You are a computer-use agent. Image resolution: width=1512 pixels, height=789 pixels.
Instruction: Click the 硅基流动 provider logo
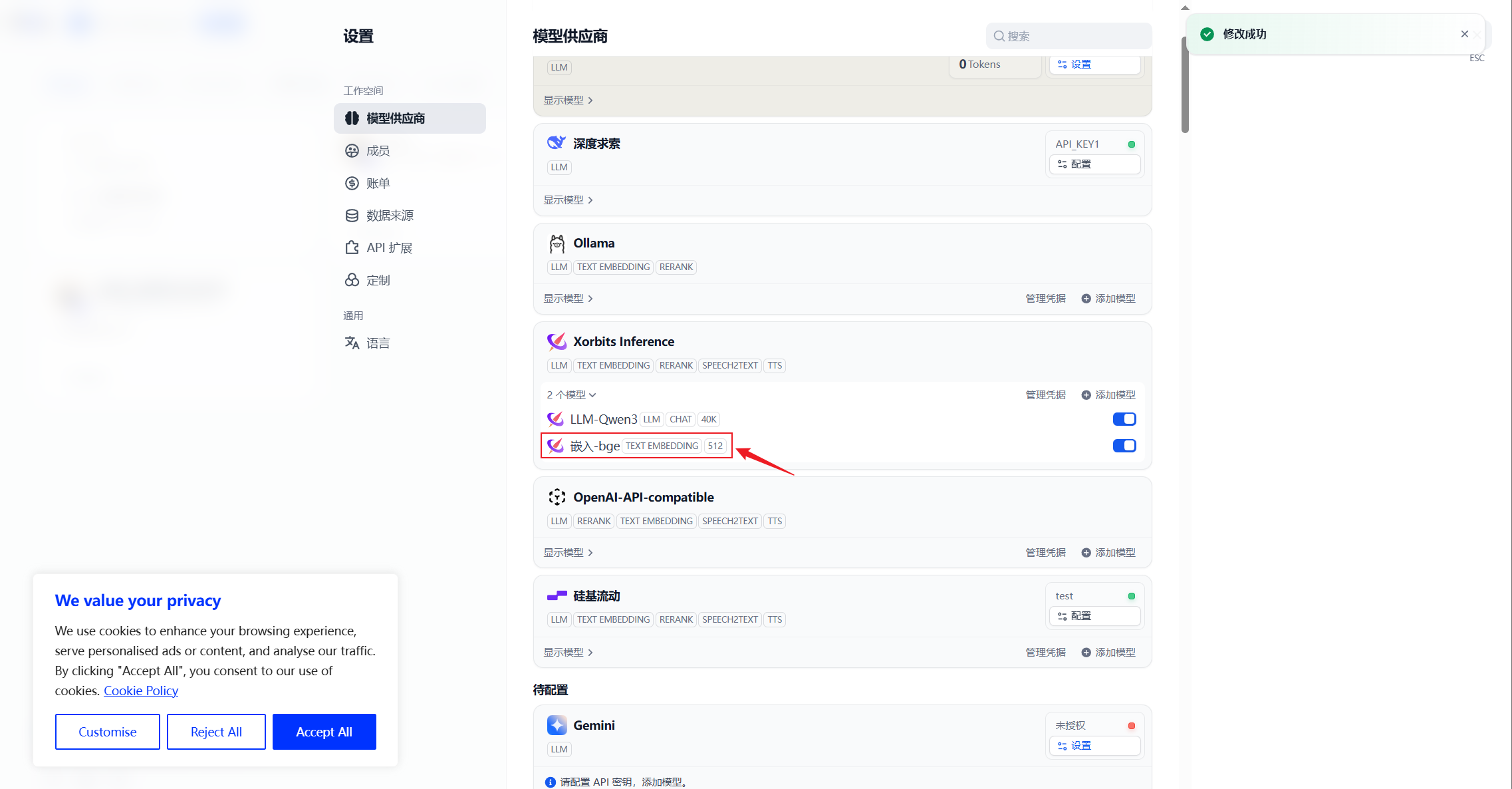click(x=557, y=595)
